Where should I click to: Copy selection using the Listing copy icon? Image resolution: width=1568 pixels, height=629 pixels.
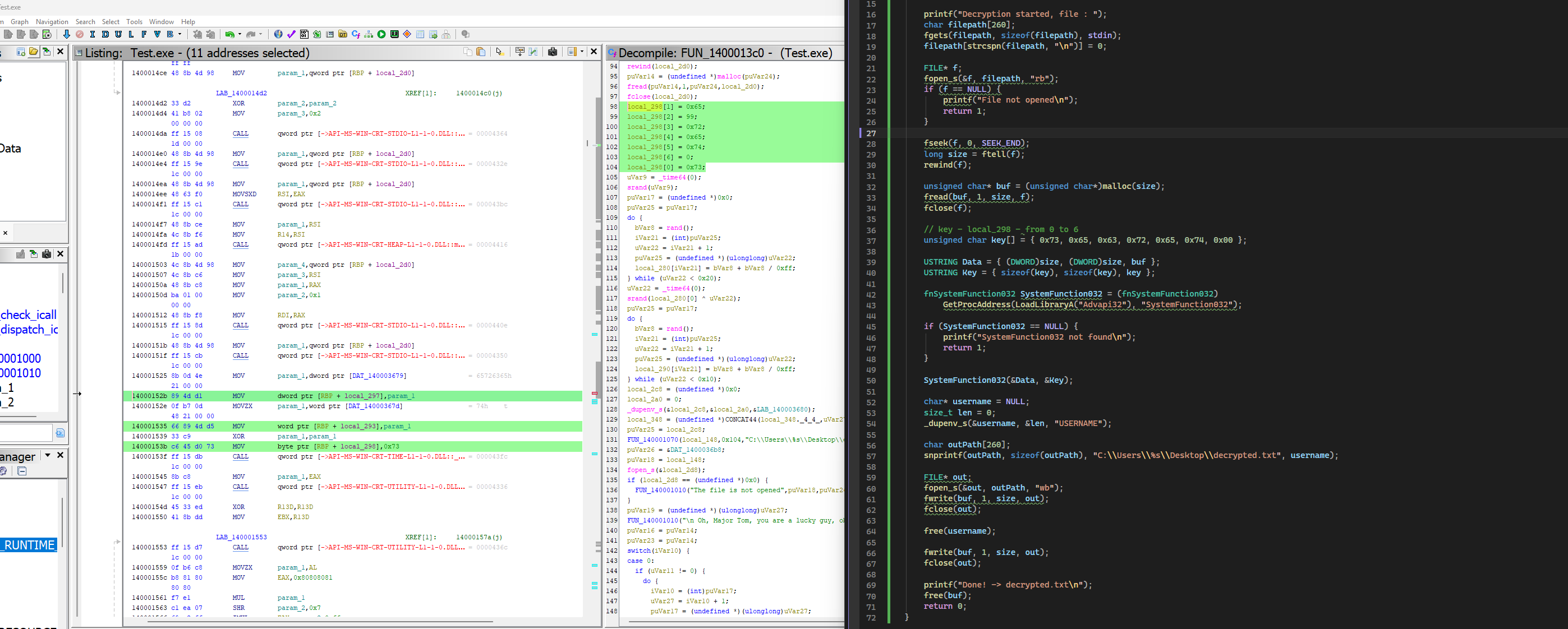coord(468,52)
